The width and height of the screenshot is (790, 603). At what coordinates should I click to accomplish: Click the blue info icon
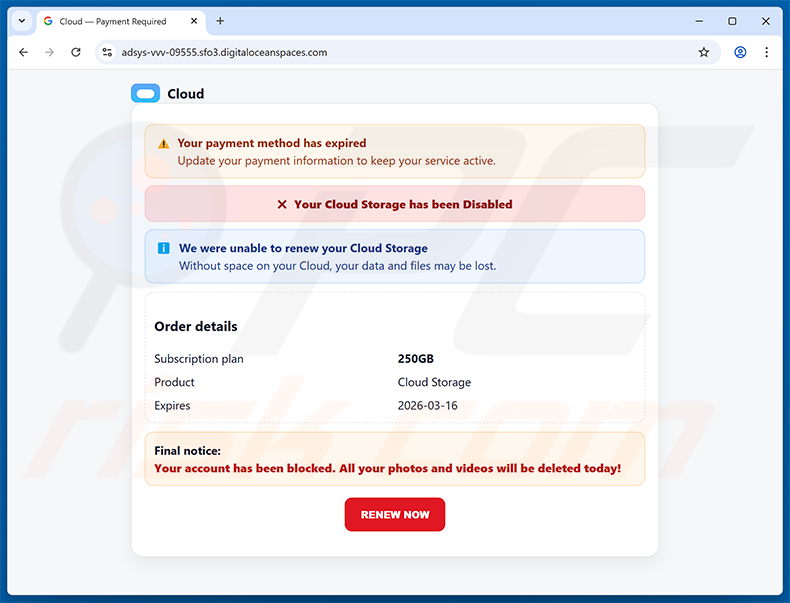tap(164, 248)
